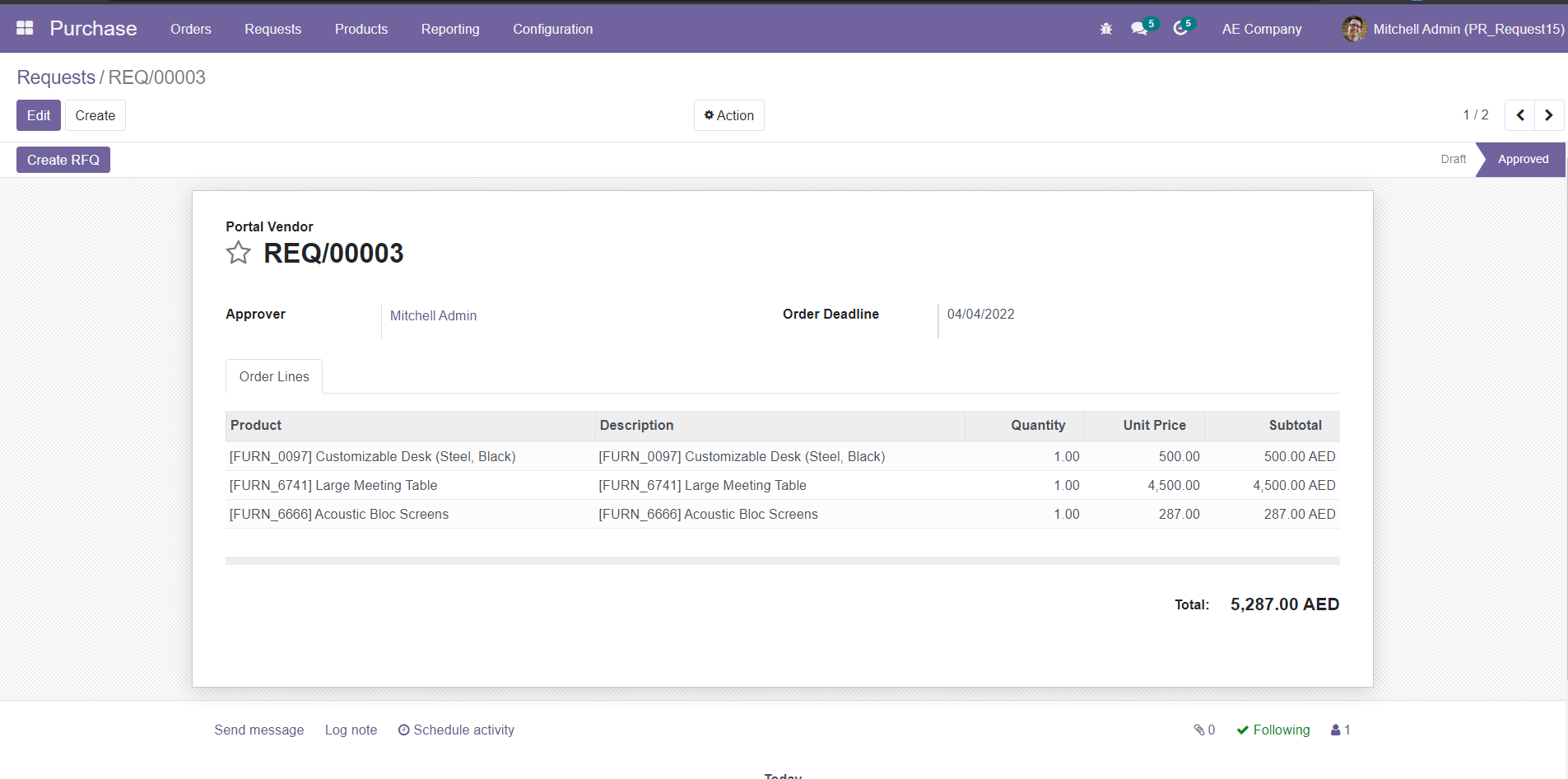
Task: Mark REQ/00003 as favorite star
Action: click(x=239, y=253)
